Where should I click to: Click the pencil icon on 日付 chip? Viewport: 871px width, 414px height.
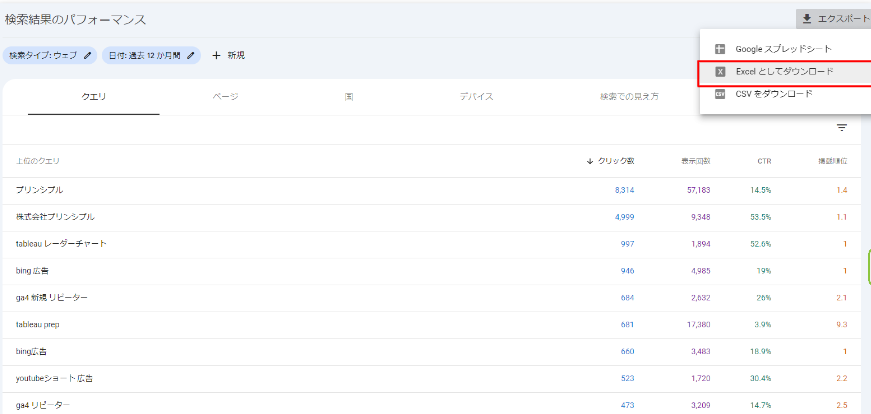[190, 55]
